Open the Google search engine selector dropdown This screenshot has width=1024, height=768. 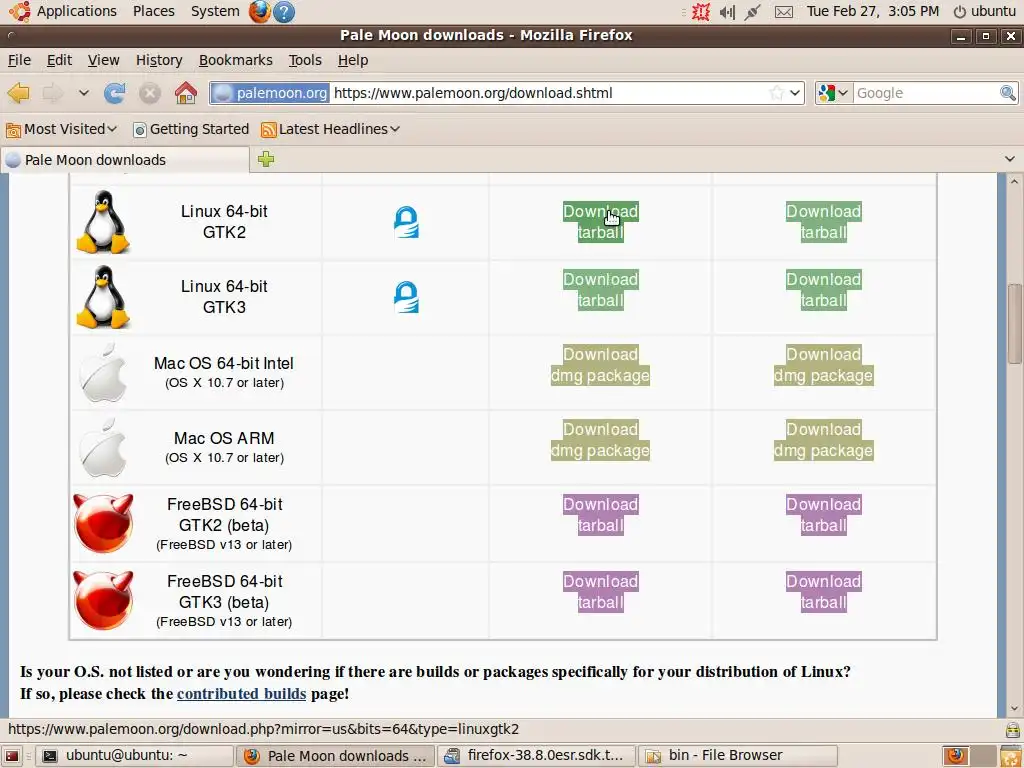[x=833, y=93]
